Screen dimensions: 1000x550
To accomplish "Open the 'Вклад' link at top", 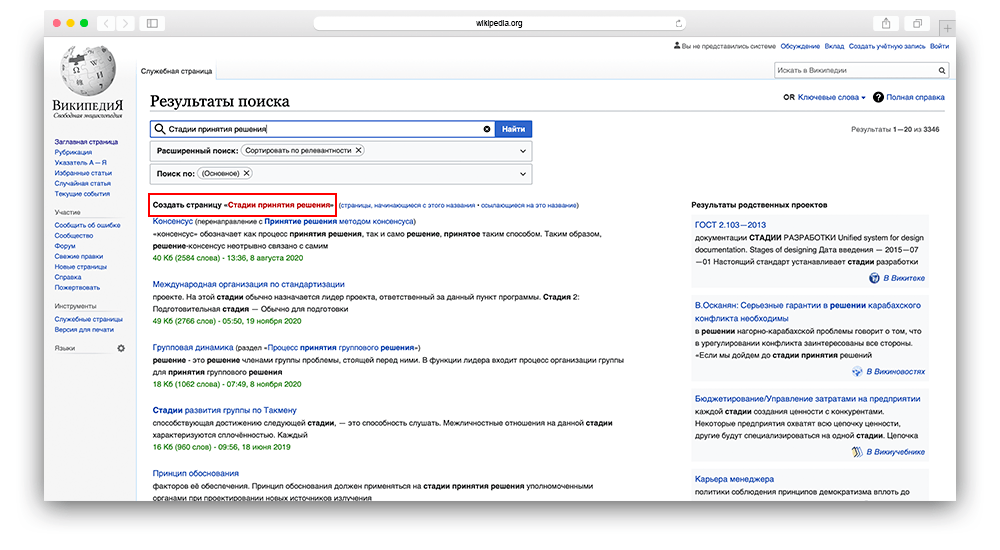I will [834, 46].
